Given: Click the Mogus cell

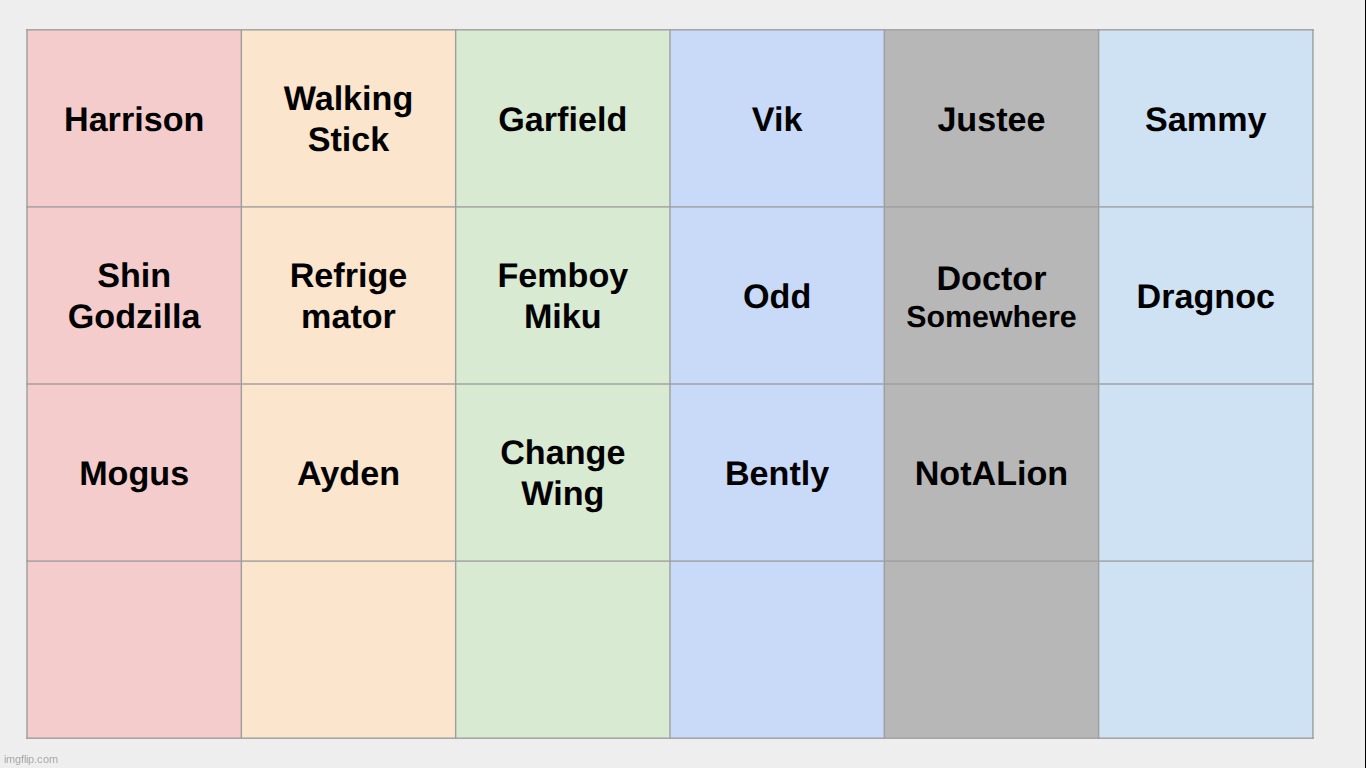Looking at the screenshot, I should tap(134, 473).
